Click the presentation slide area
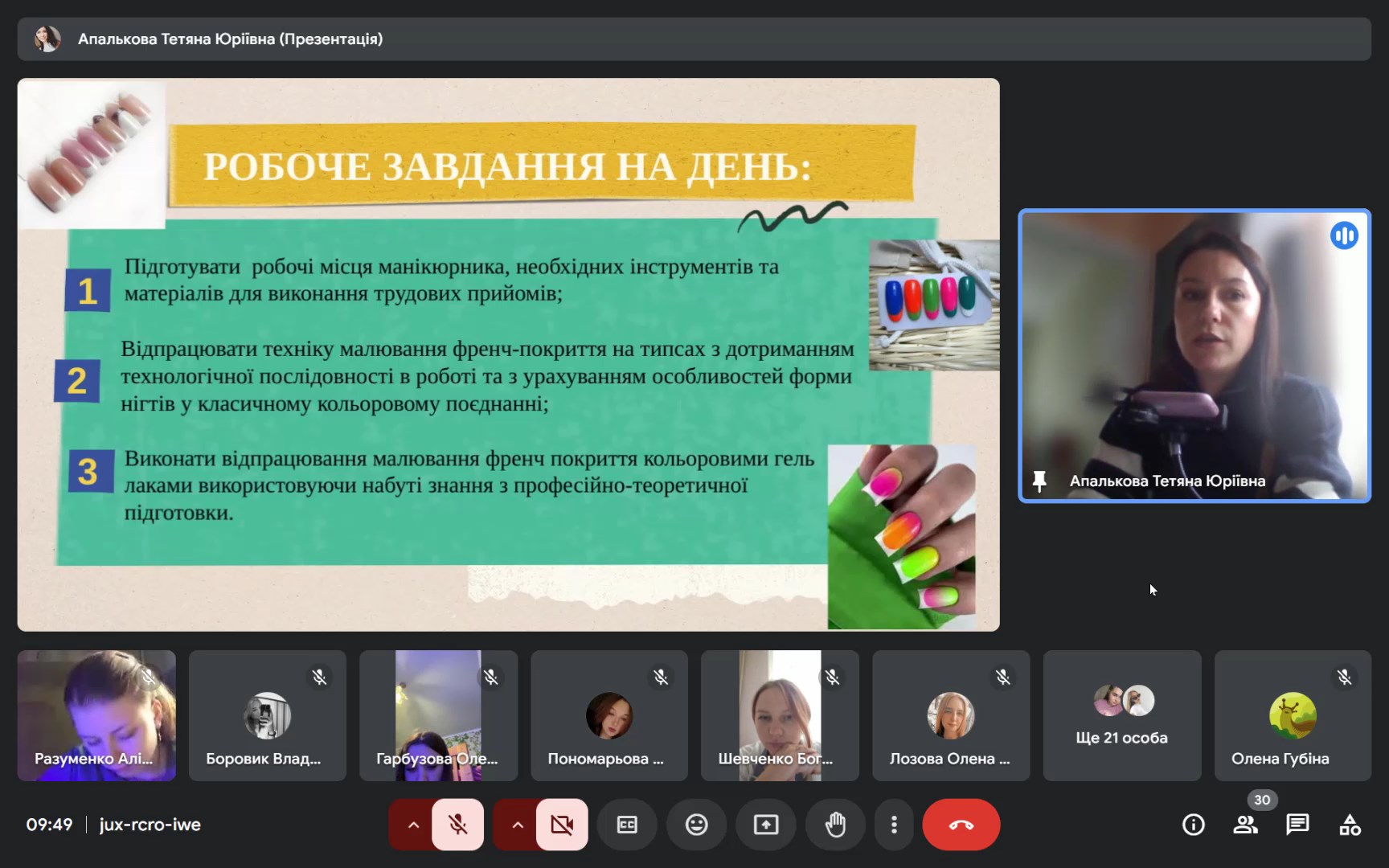 tap(509, 354)
